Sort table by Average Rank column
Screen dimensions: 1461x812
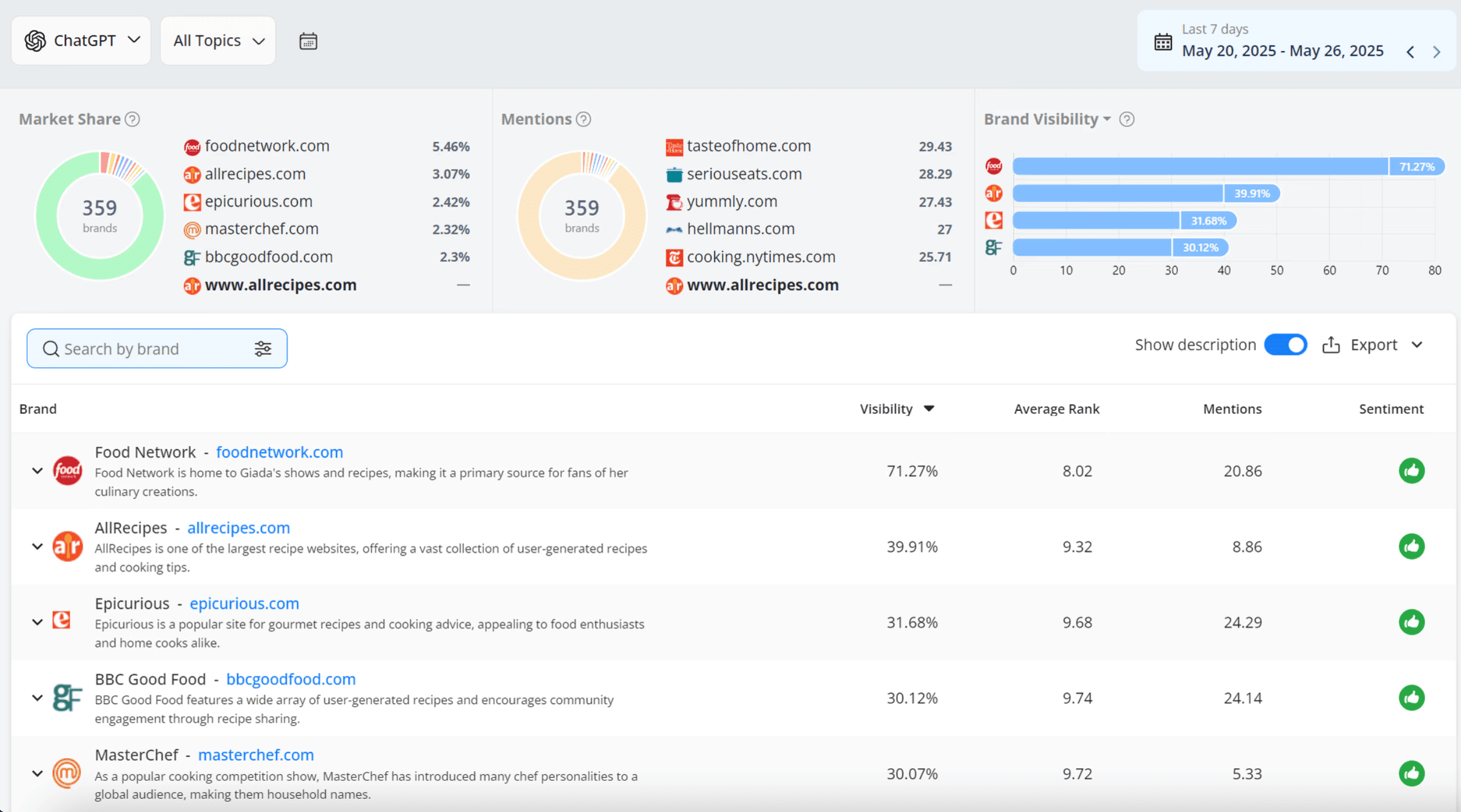1056,409
